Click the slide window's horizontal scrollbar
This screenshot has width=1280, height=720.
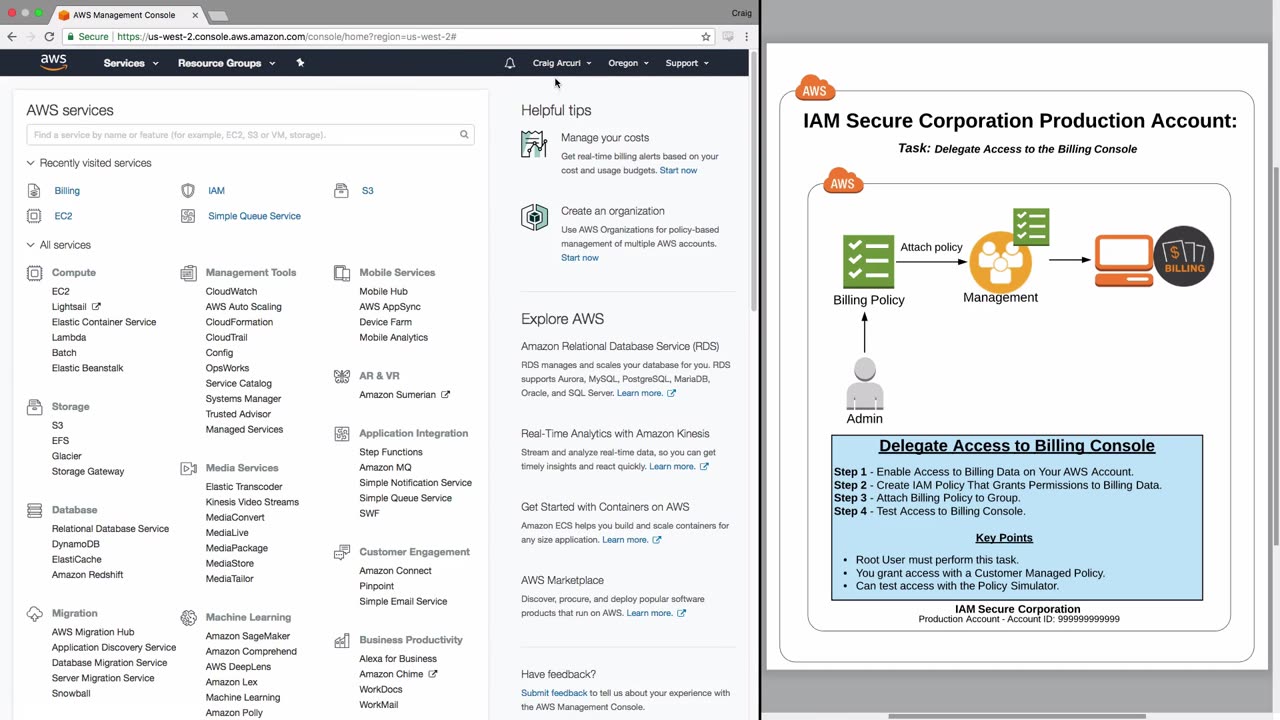[x=1017, y=715]
